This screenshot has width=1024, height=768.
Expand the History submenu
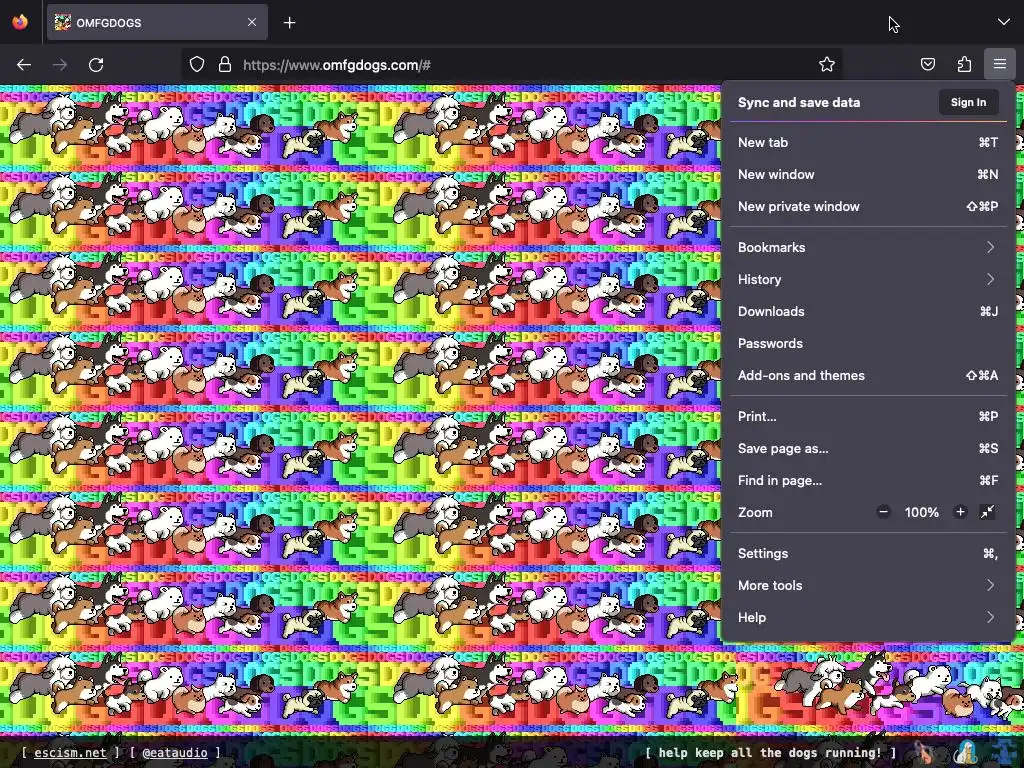(868, 280)
